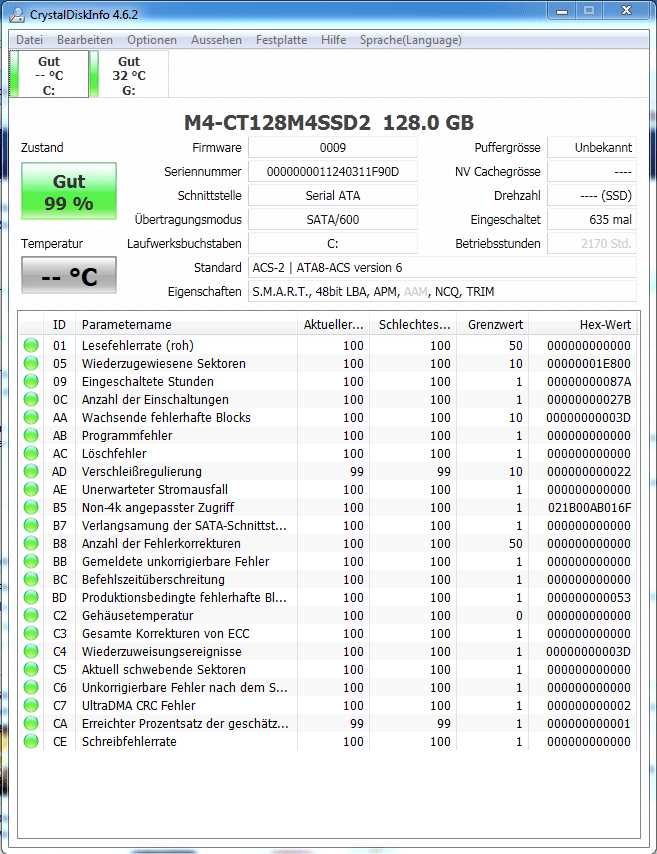Open the Datei menu
This screenshot has width=657, height=854.
(29, 40)
